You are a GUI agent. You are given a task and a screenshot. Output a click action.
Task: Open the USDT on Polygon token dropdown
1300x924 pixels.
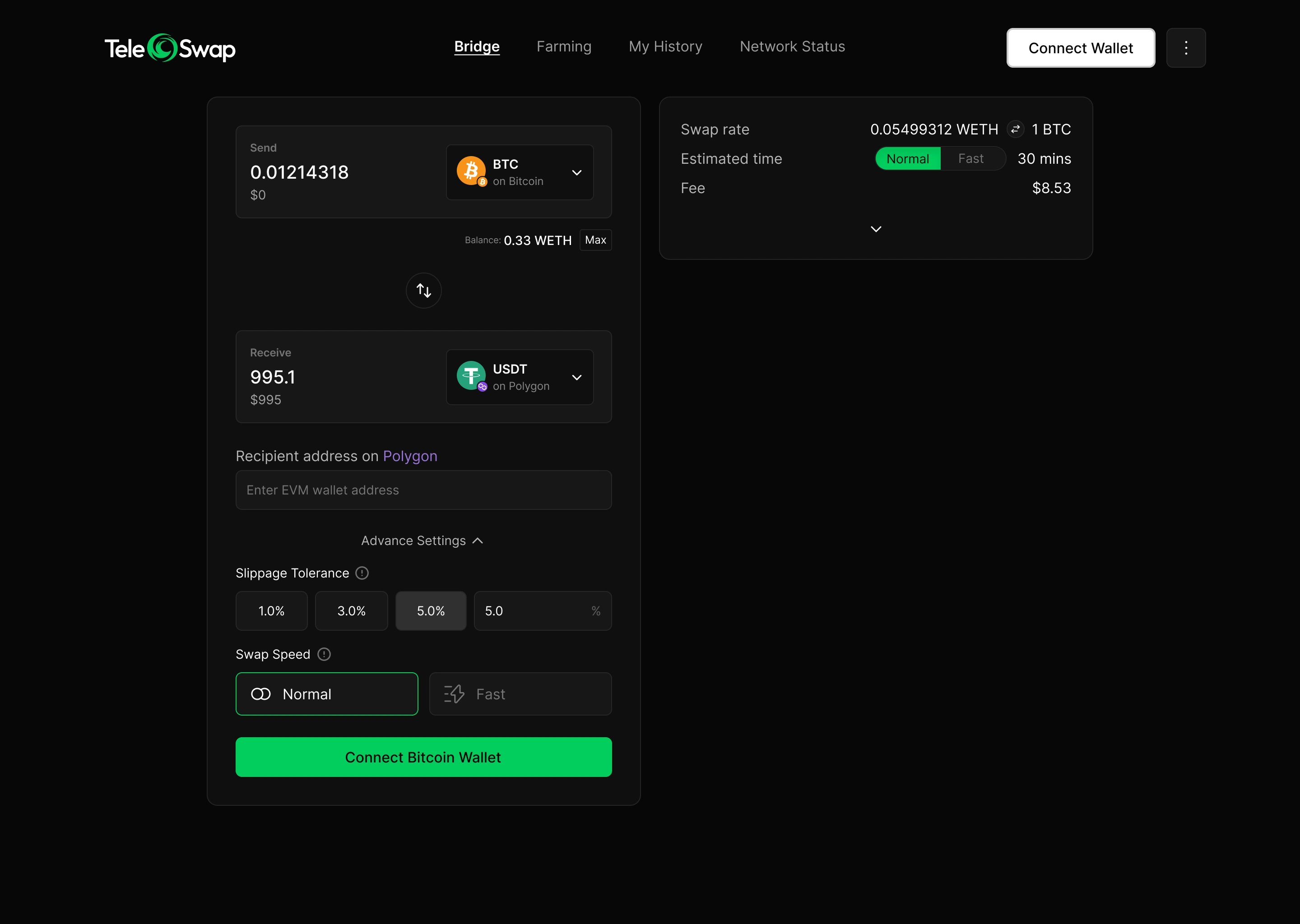pos(520,377)
